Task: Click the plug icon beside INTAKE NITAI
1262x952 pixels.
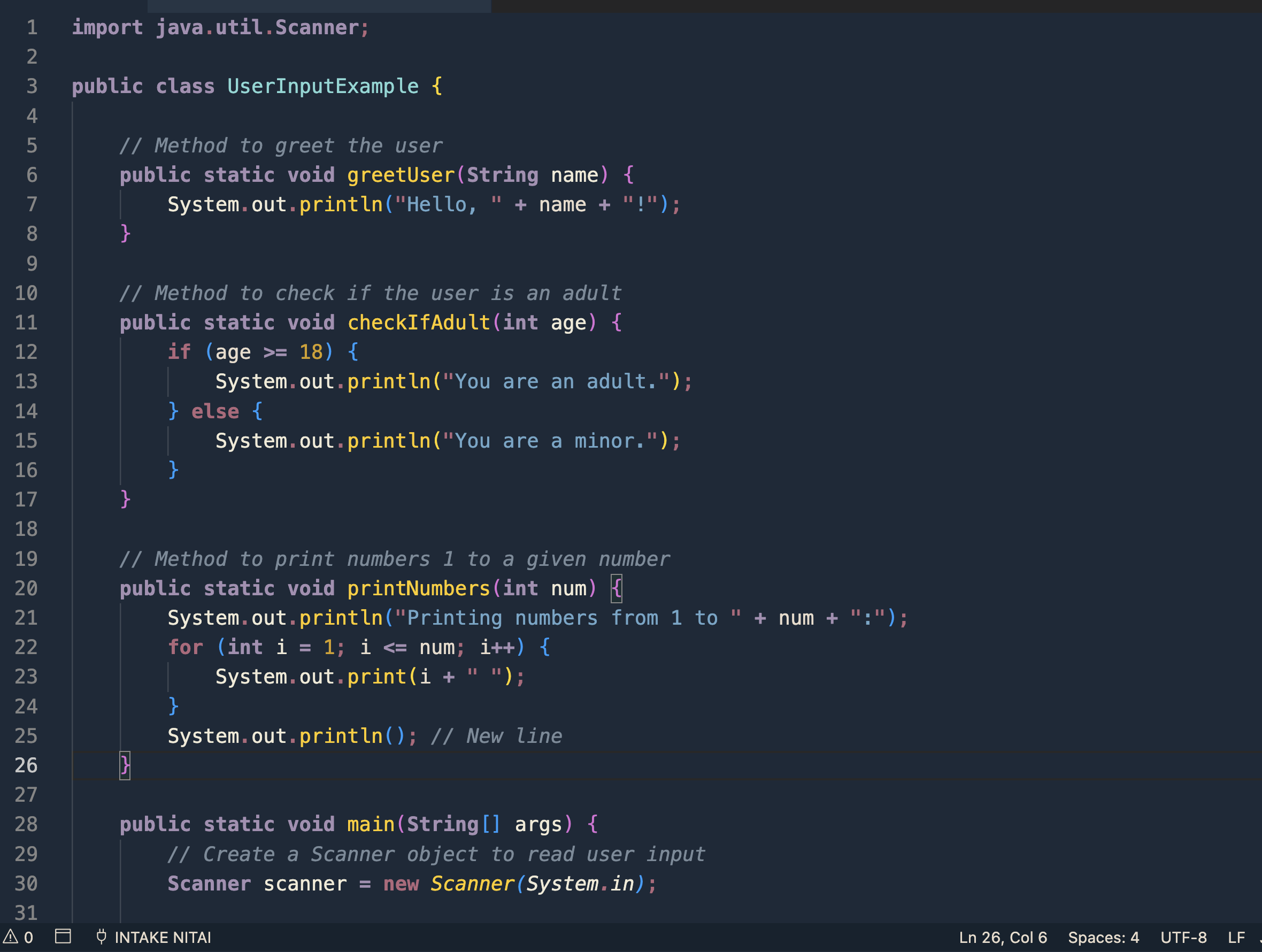Action: [102, 936]
